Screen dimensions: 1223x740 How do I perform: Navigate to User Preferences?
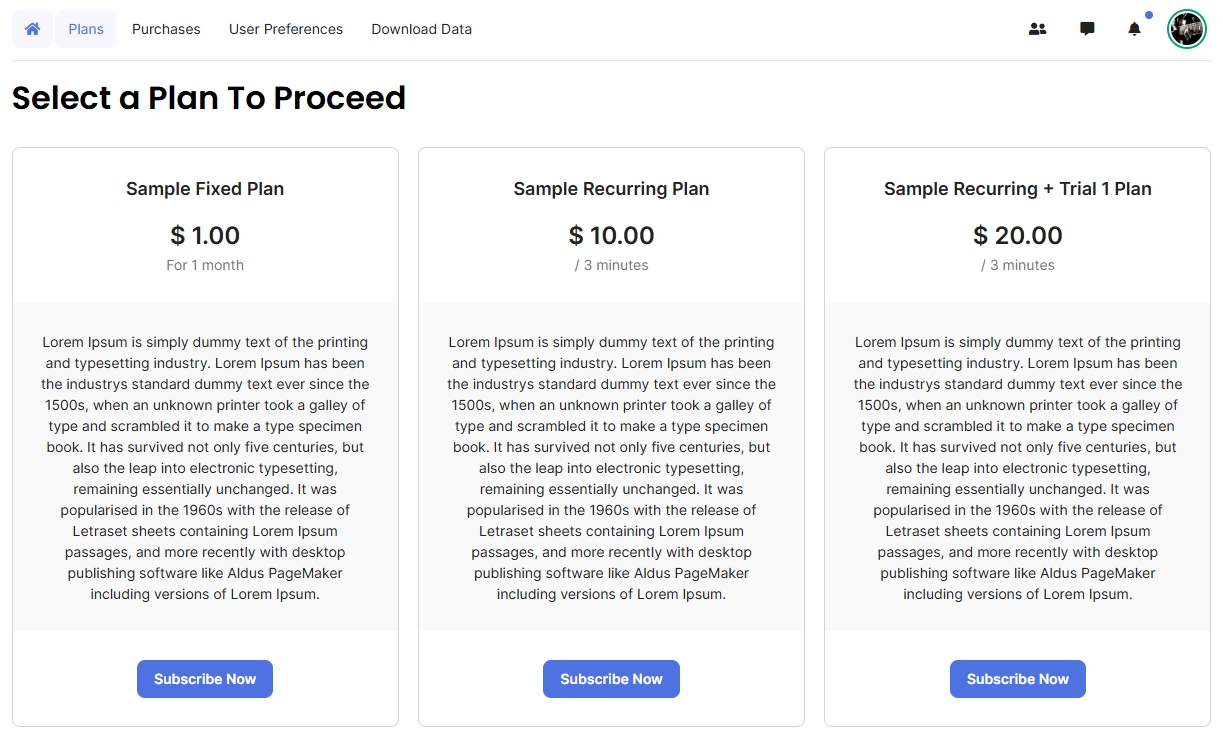pyautogui.click(x=286, y=29)
